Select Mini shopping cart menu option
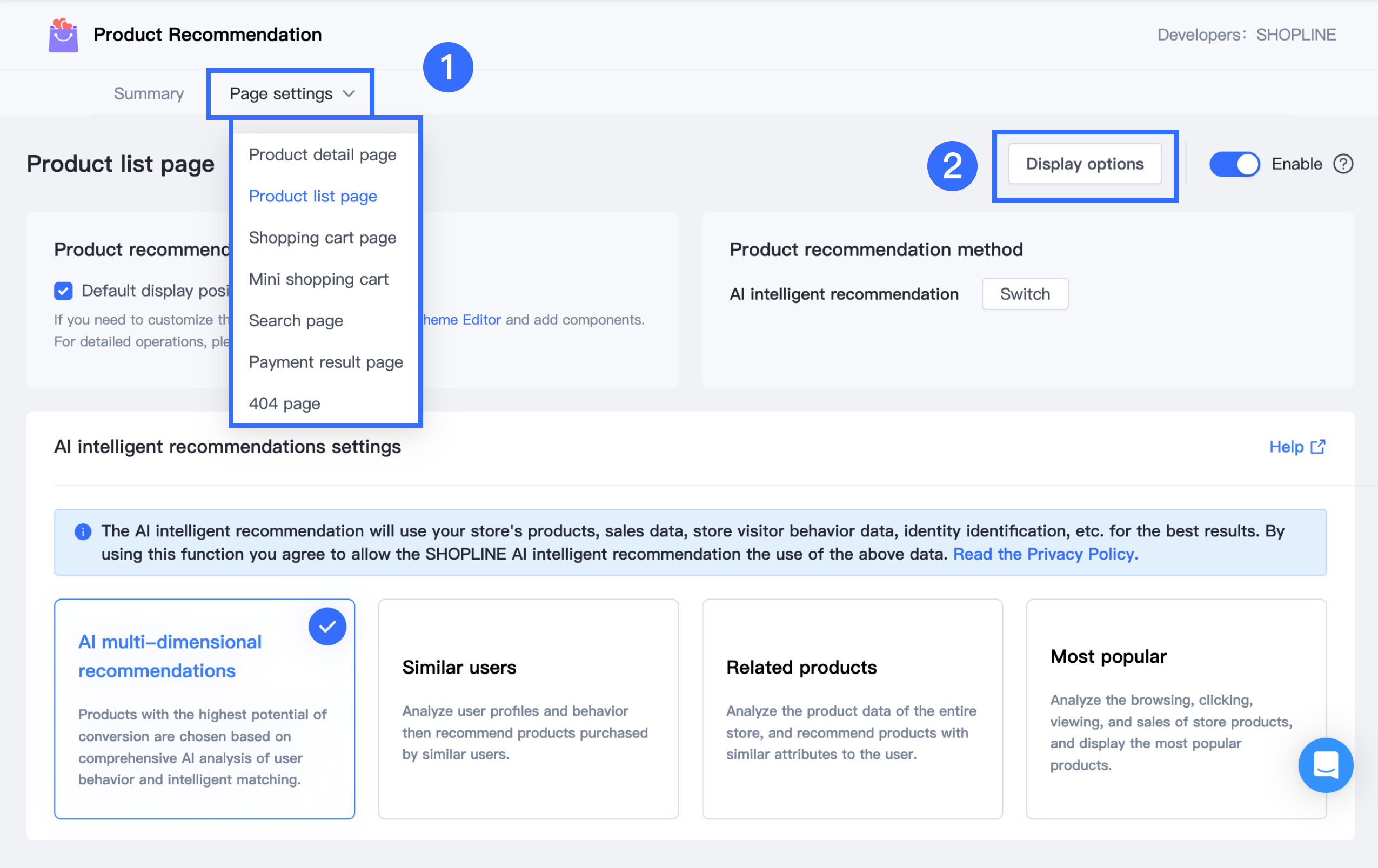1378x868 pixels. [x=318, y=279]
